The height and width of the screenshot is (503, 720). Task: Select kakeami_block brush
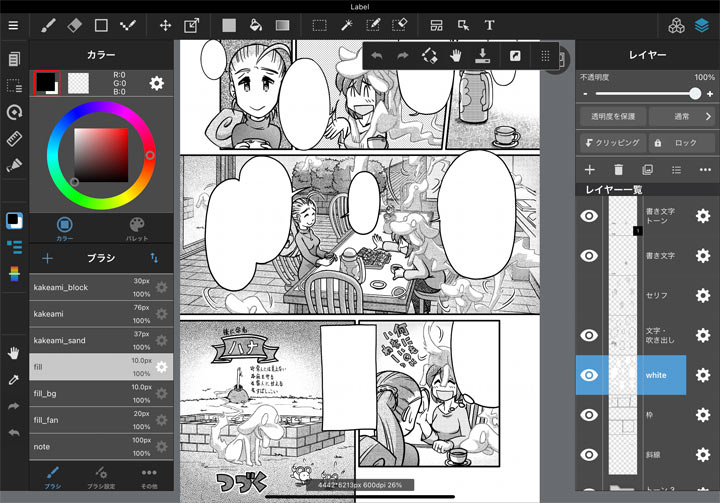101,287
